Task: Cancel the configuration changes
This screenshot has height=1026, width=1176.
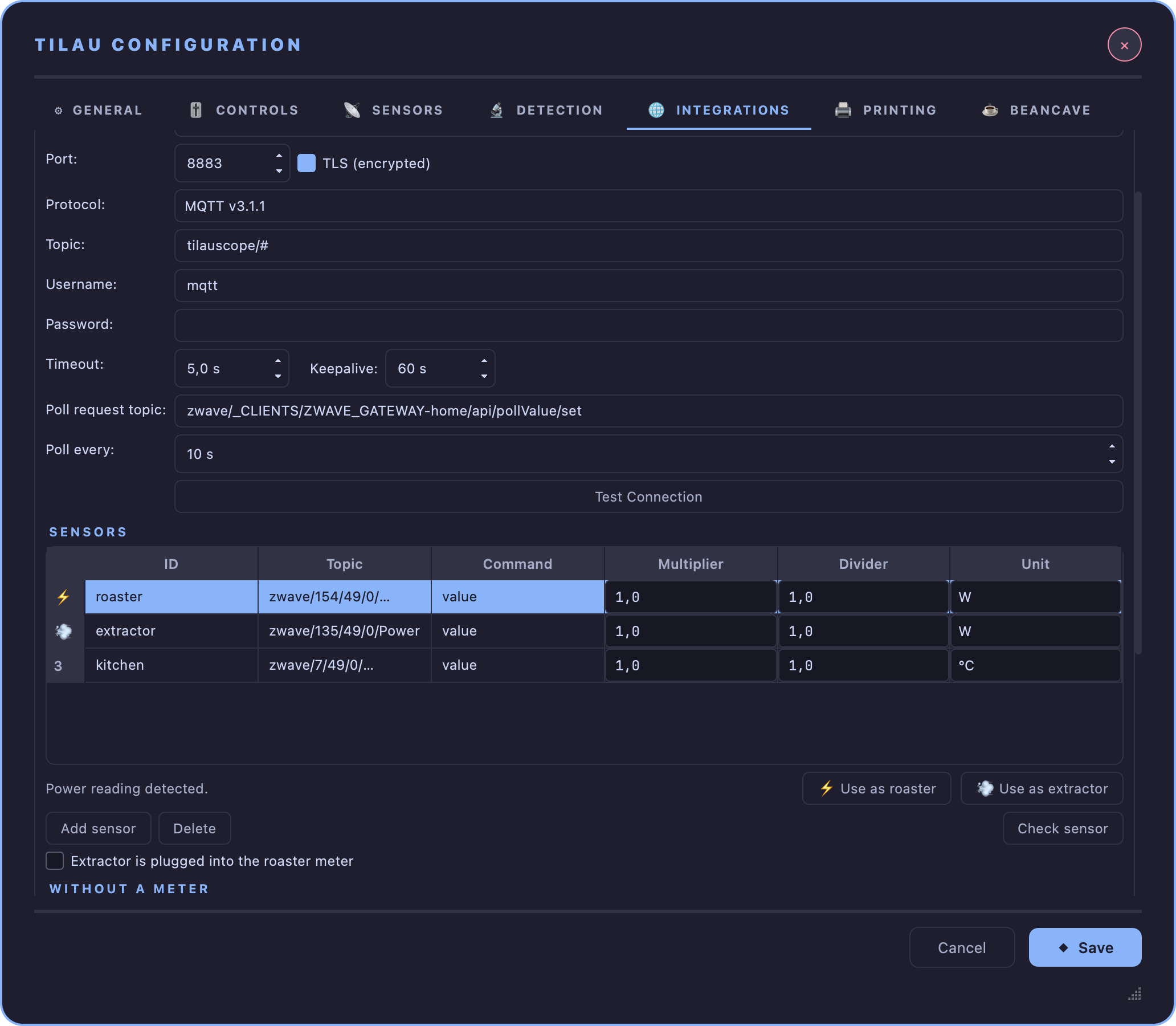Action: click(x=961, y=947)
